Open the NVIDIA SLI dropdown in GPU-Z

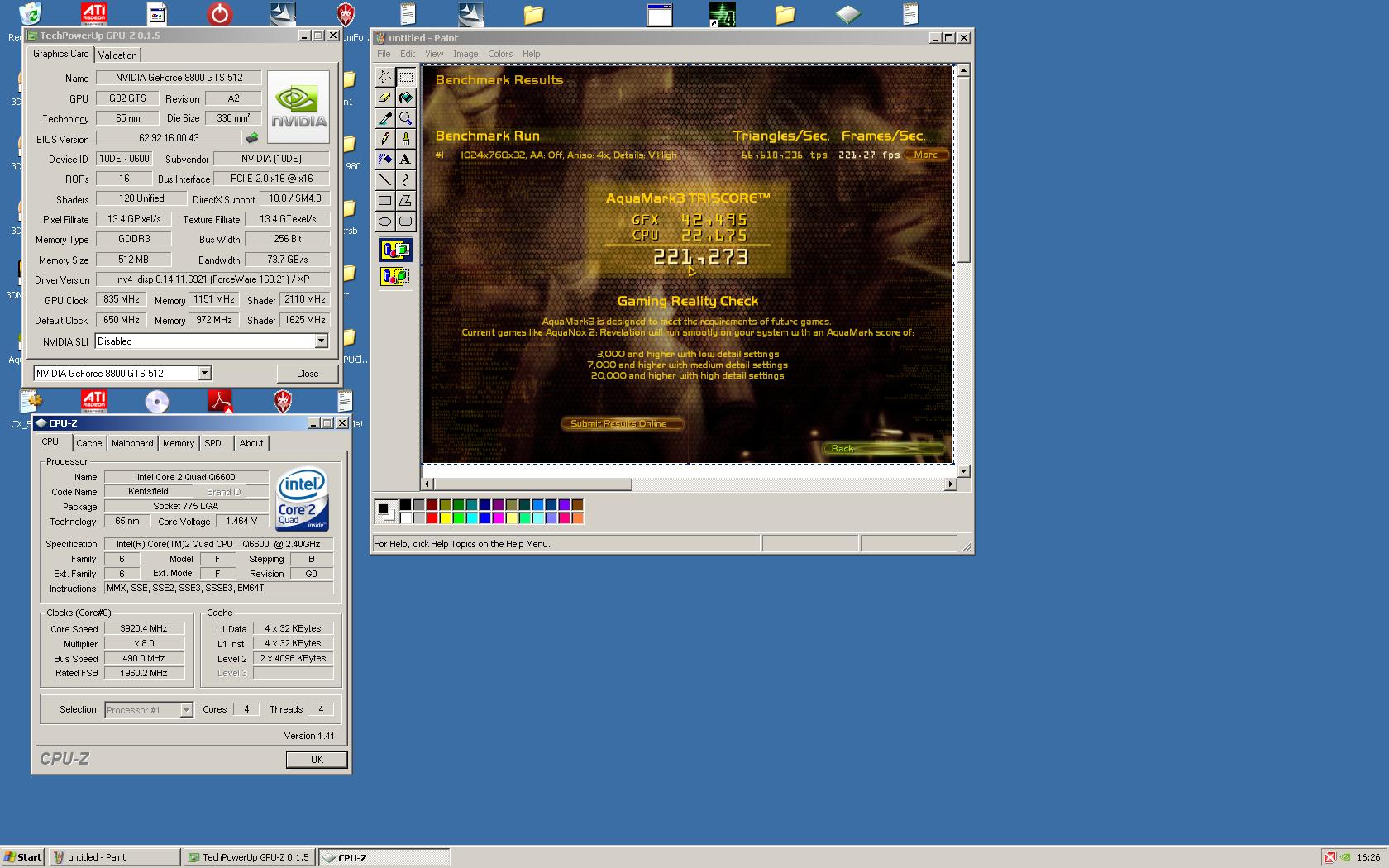pos(322,341)
